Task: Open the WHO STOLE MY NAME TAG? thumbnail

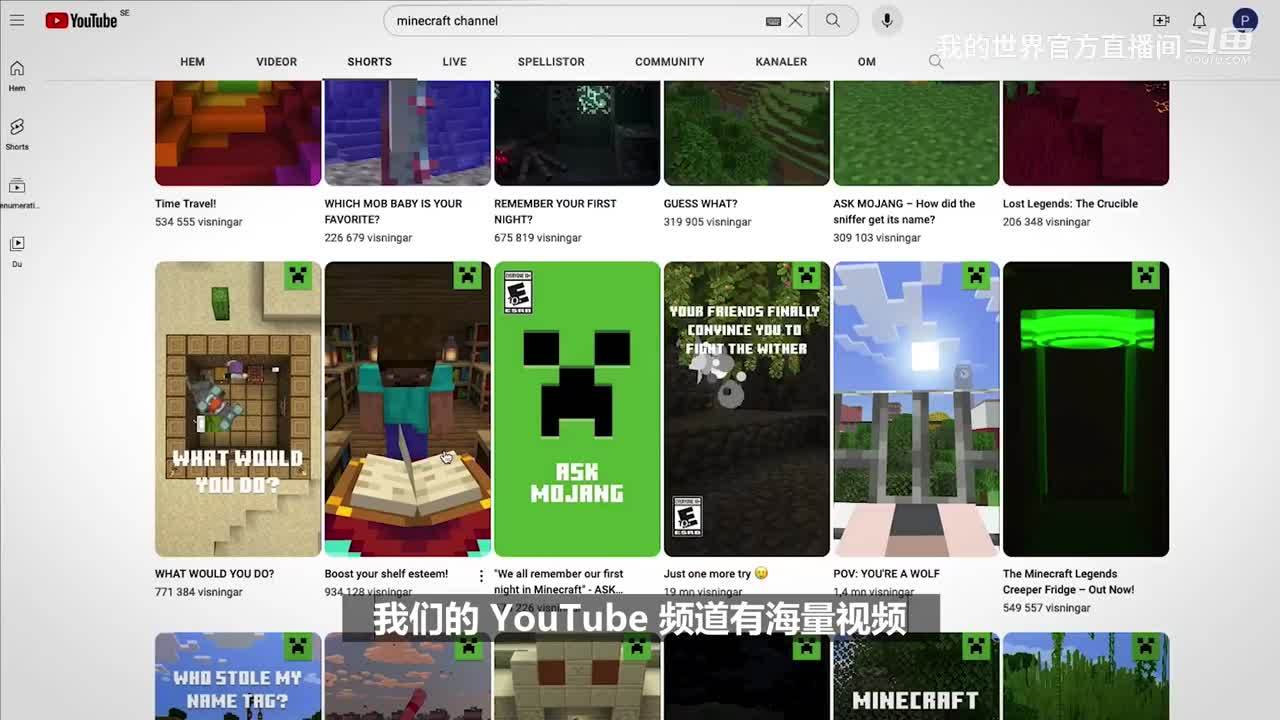Action: coord(238,676)
